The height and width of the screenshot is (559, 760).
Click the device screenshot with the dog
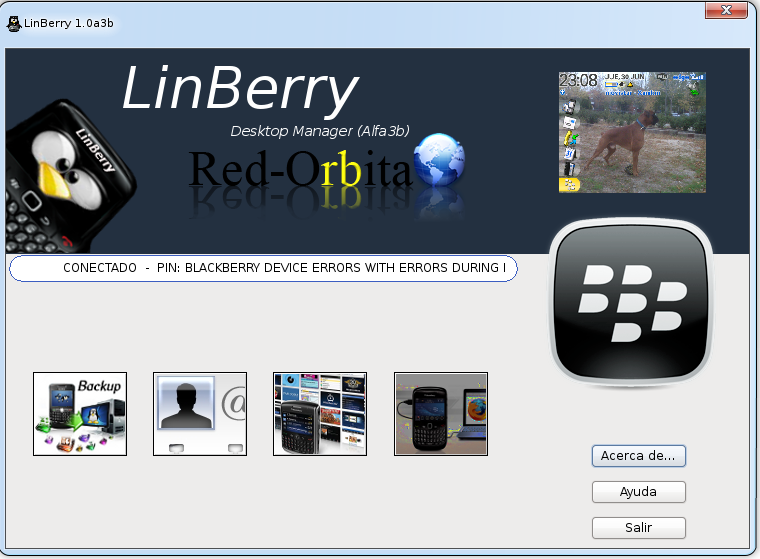click(x=632, y=132)
